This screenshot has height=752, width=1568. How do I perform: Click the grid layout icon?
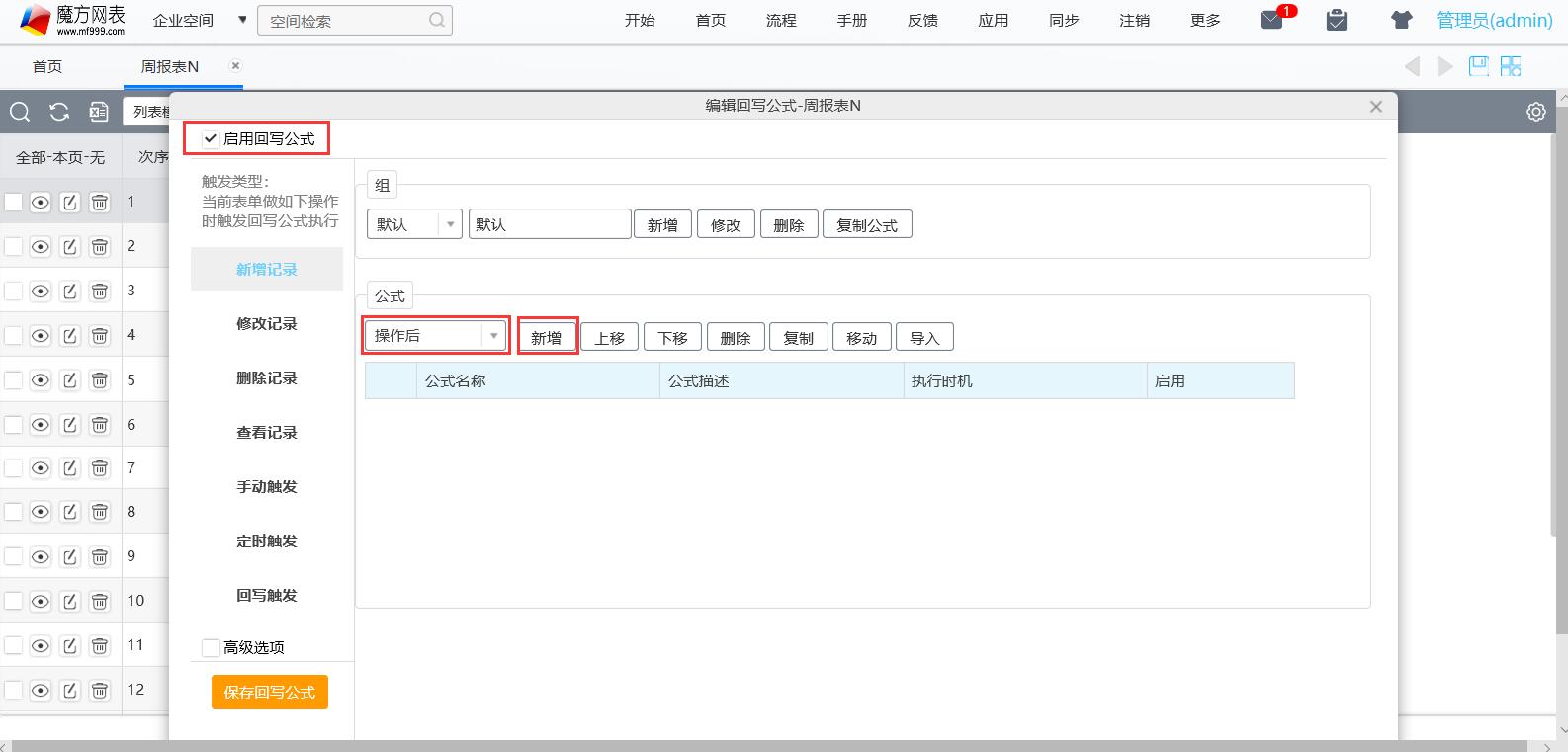[x=1511, y=66]
